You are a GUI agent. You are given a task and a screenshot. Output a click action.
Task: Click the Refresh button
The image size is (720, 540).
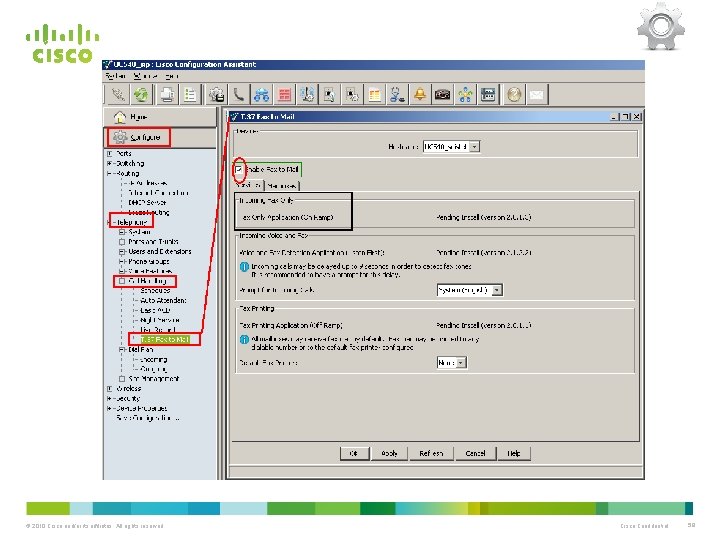[431, 453]
